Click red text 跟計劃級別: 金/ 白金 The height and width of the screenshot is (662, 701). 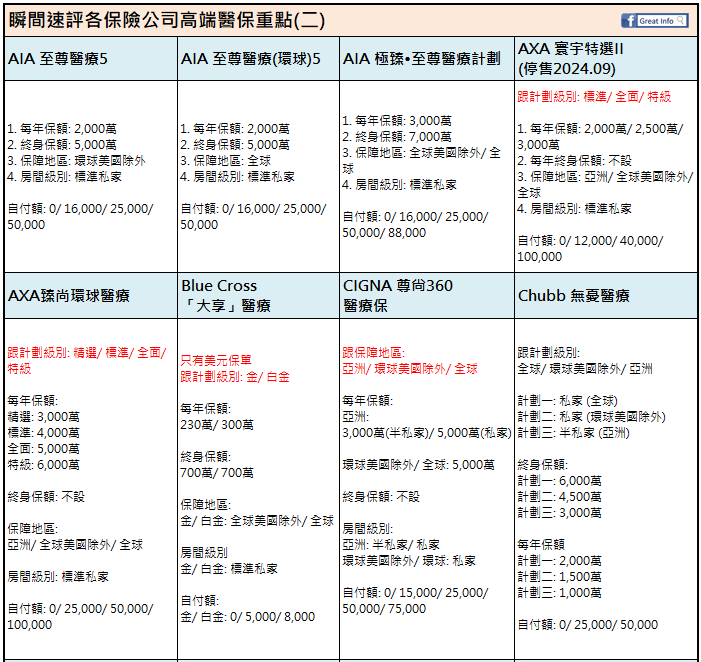[235, 376]
